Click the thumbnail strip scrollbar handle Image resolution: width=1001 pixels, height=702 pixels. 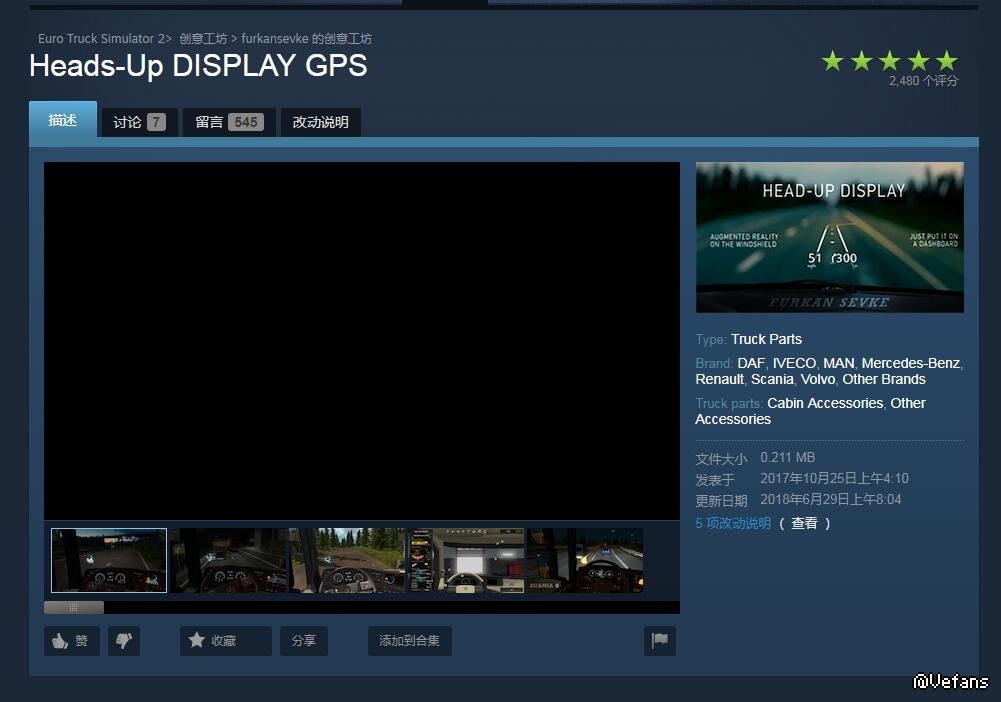[x=73, y=607]
